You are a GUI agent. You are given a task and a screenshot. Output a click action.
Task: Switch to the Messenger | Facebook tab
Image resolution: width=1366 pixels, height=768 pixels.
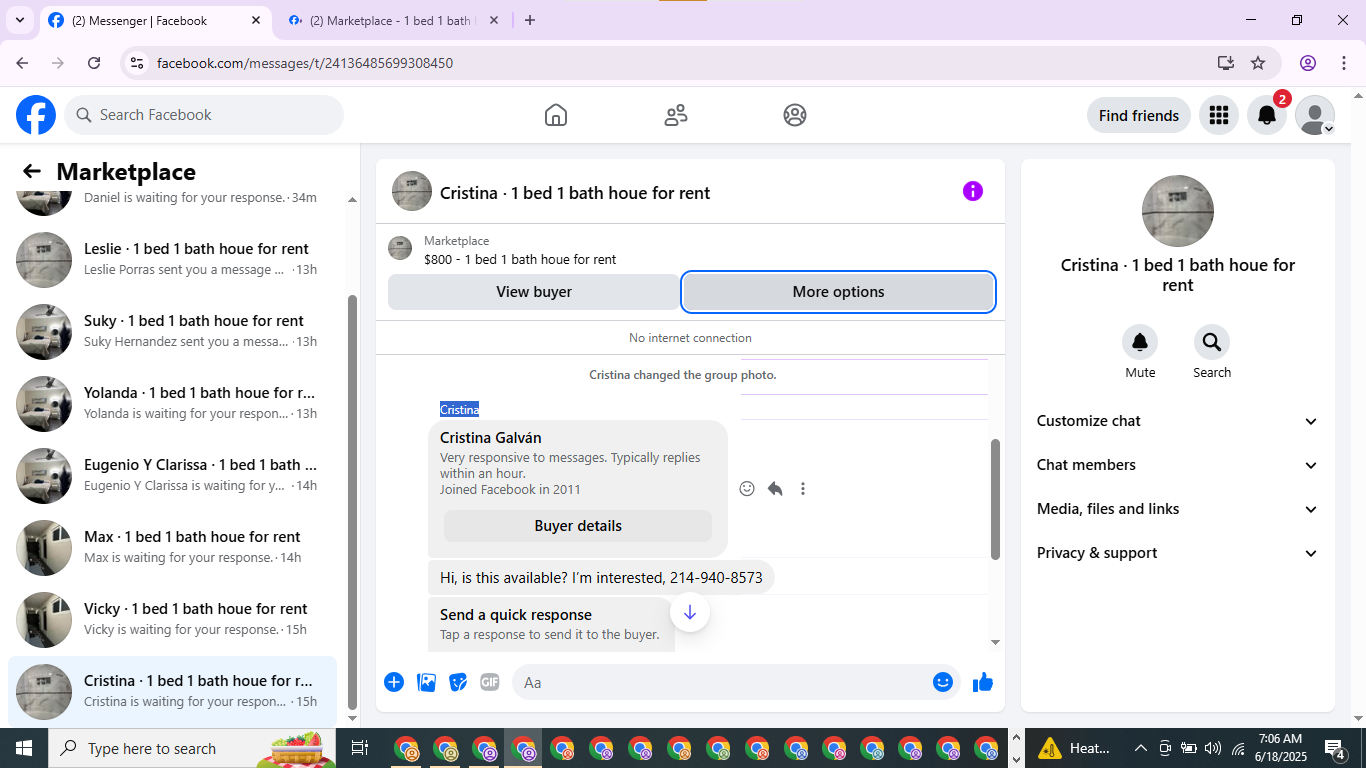click(x=155, y=21)
